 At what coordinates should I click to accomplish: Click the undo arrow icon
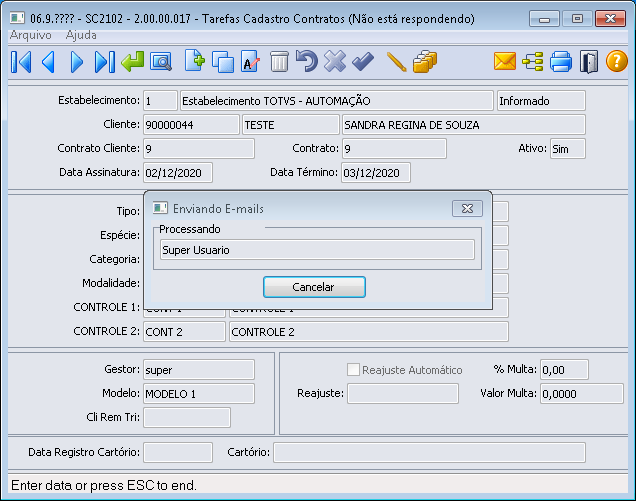[307, 61]
